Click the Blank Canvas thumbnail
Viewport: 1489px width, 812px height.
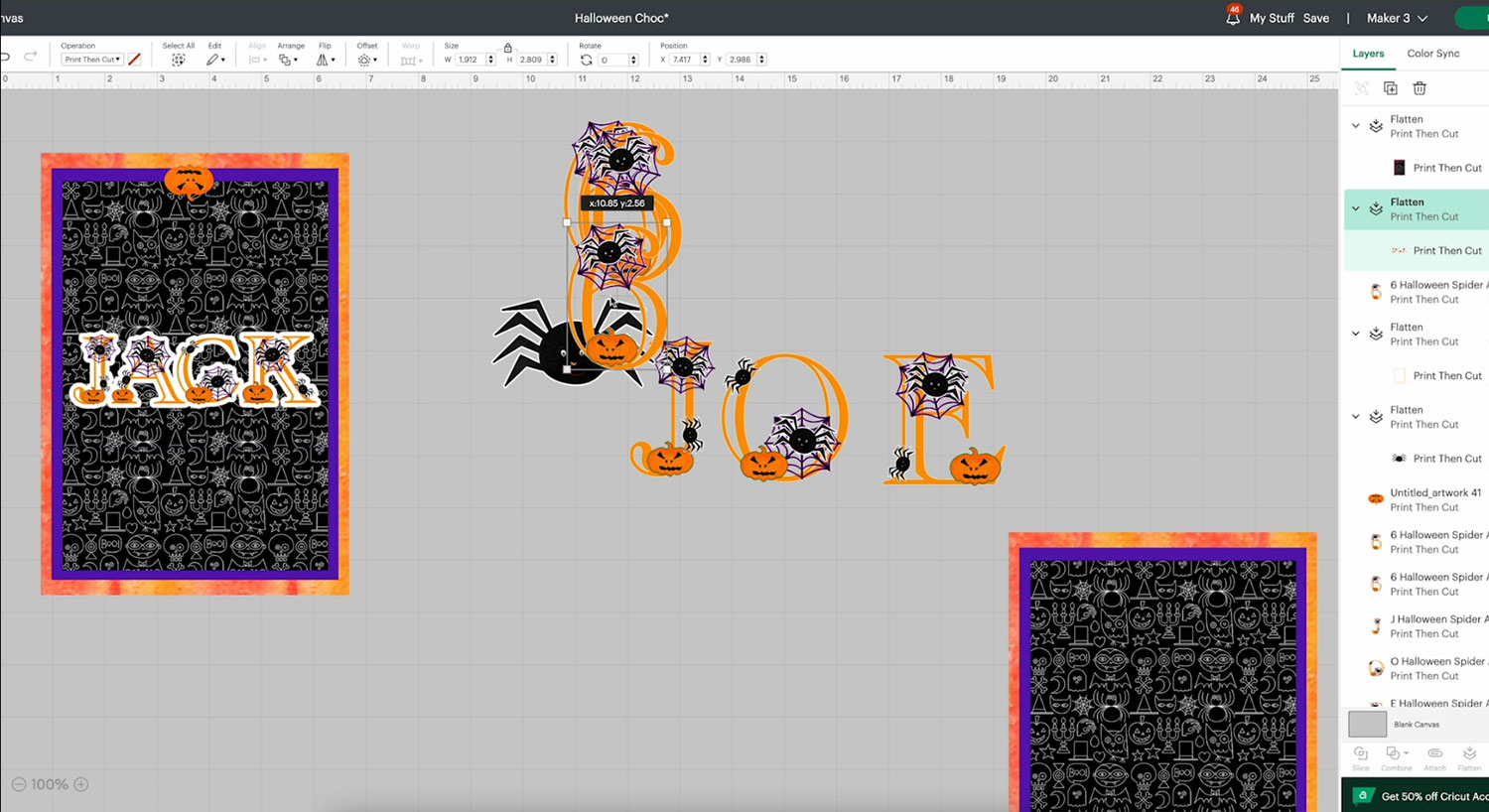1367,724
